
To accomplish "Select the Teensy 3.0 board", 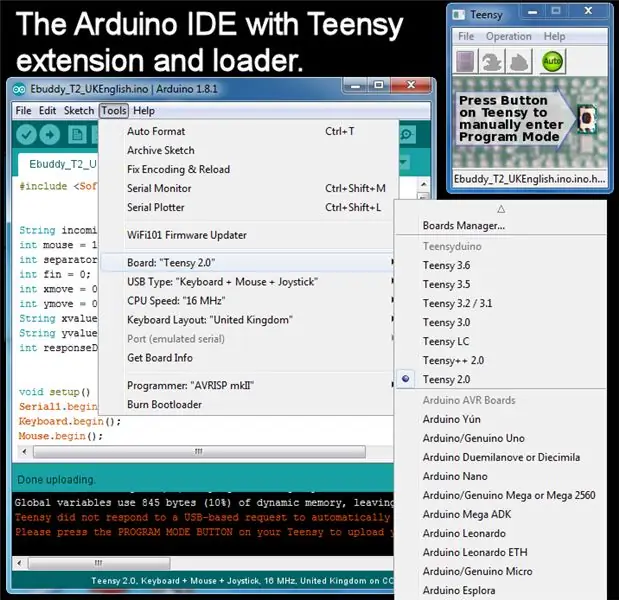I will (501, 322).
